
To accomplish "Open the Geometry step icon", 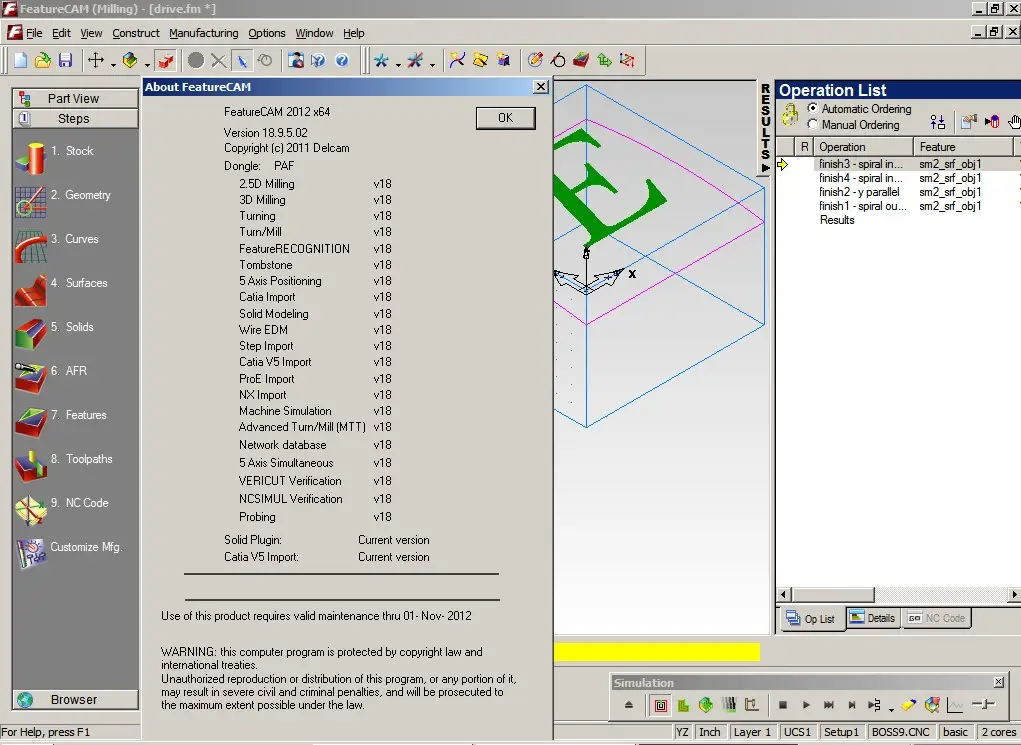I will pyautogui.click(x=30, y=202).
